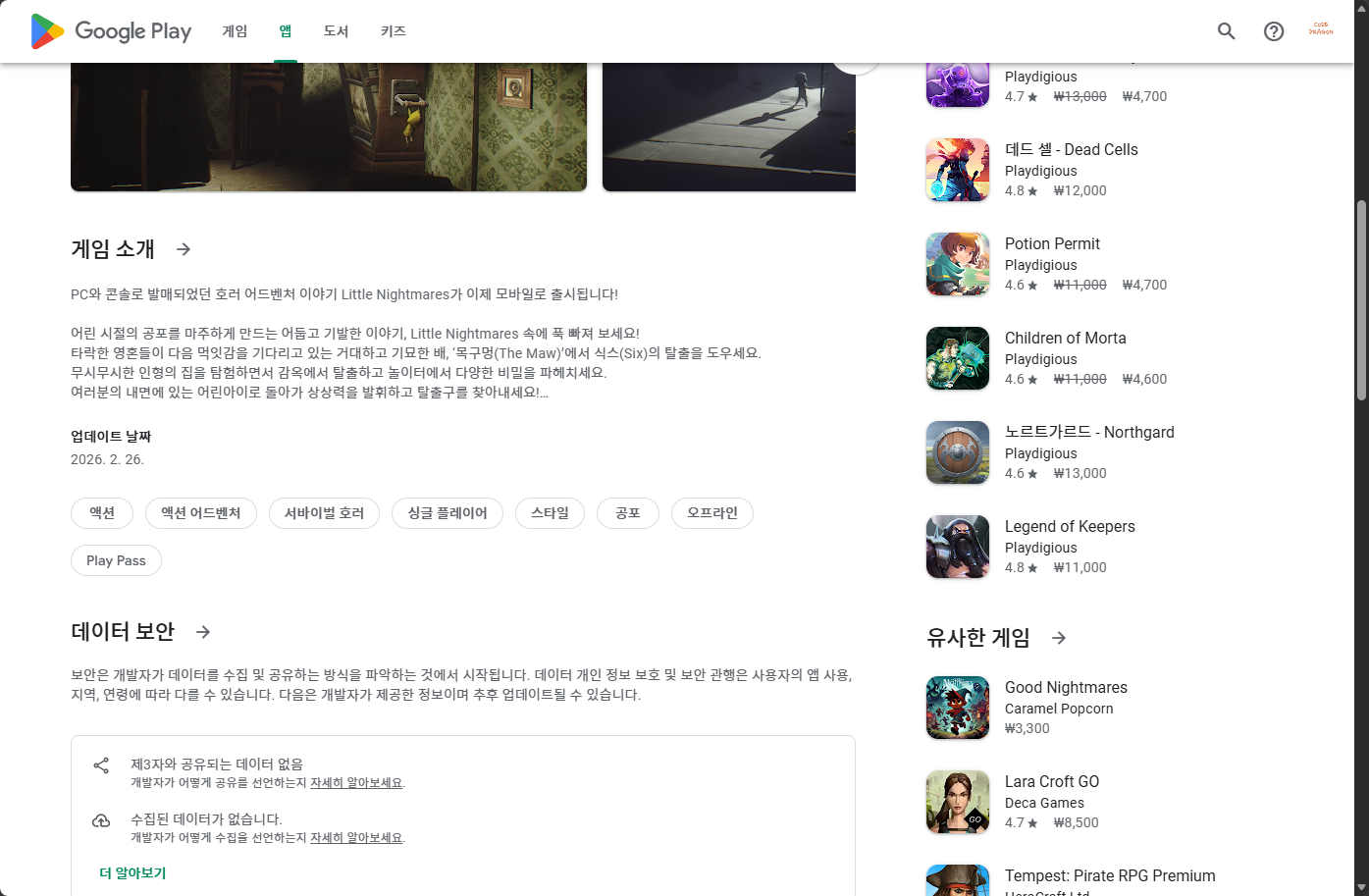Click the 데이터 보안 heading
This screenshot has width=1369, height=896.
click(x=123, y=632)
